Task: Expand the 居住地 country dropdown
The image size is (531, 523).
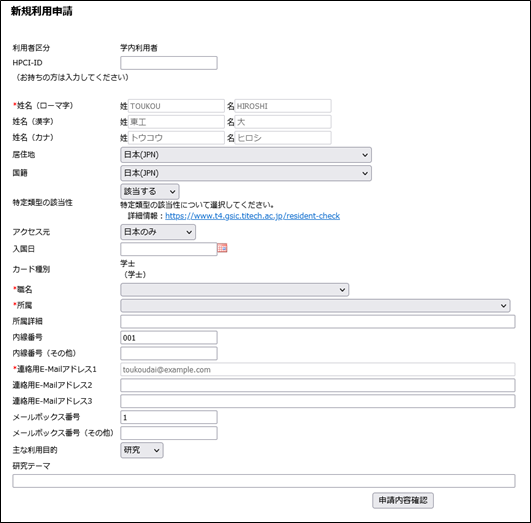Action: 246,155
